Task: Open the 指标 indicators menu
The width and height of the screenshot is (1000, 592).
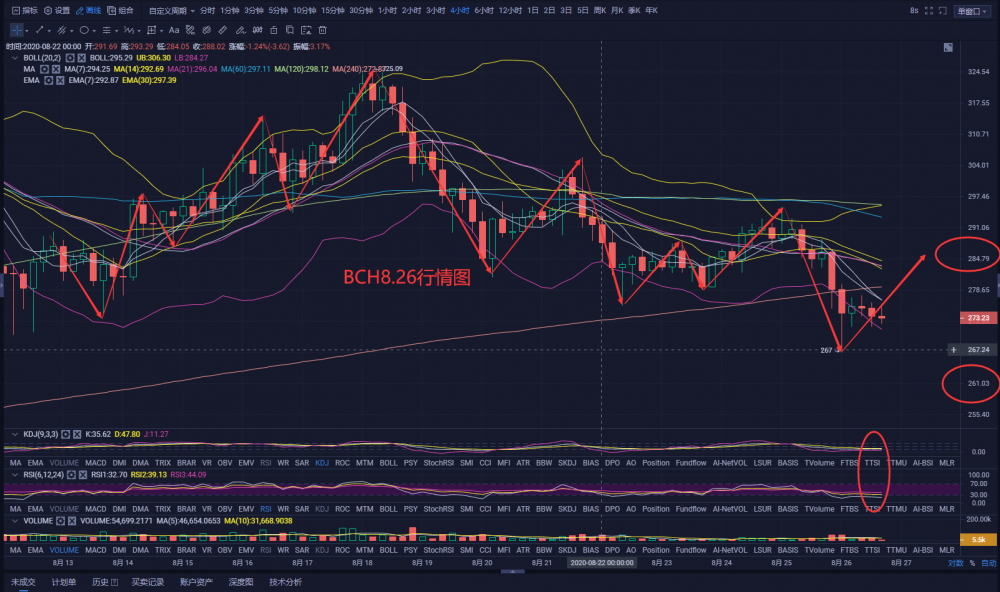Action: coord(25,11)
